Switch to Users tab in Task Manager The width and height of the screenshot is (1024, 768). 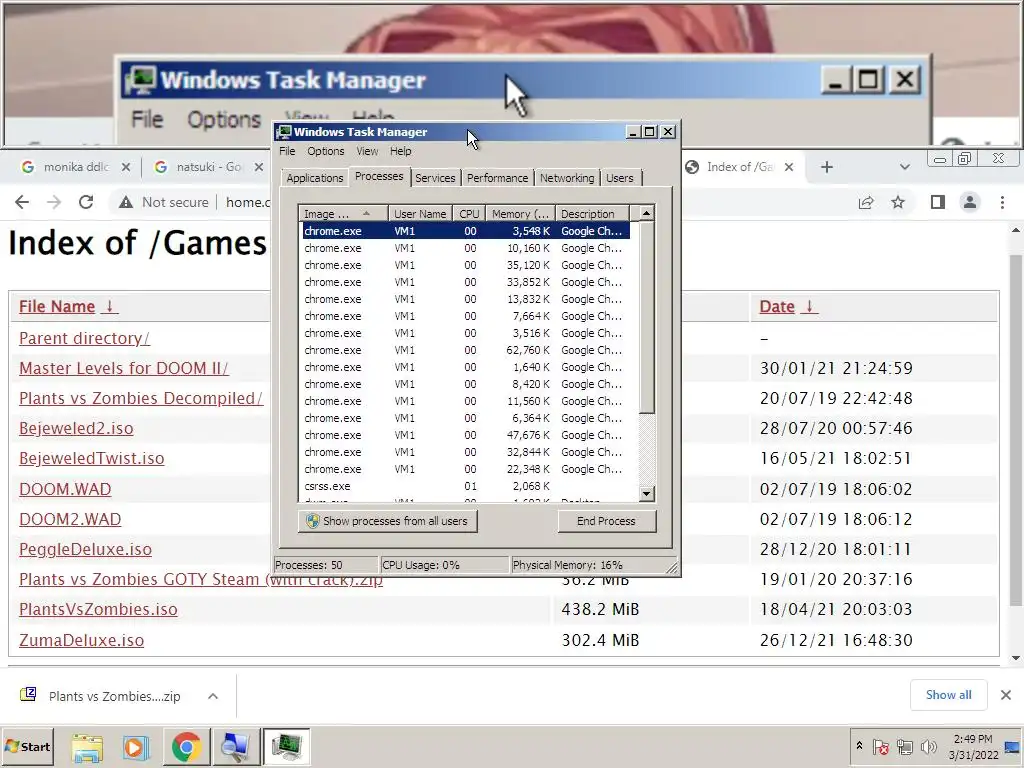[619, 178]
